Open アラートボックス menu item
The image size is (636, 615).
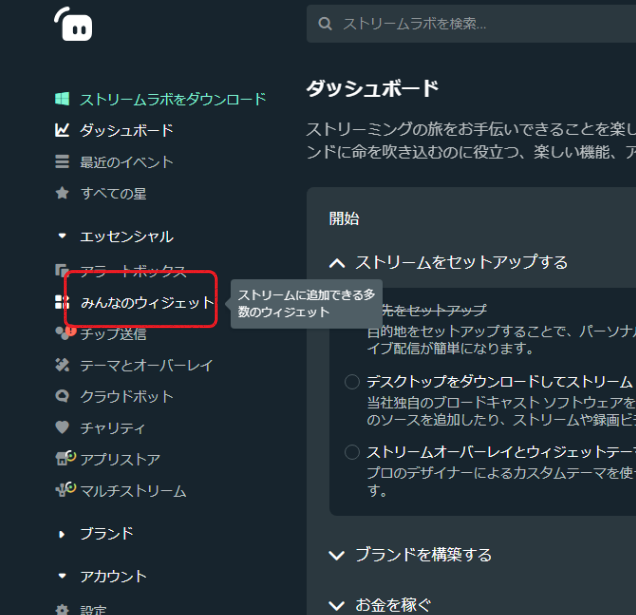[x=133, y=271]
